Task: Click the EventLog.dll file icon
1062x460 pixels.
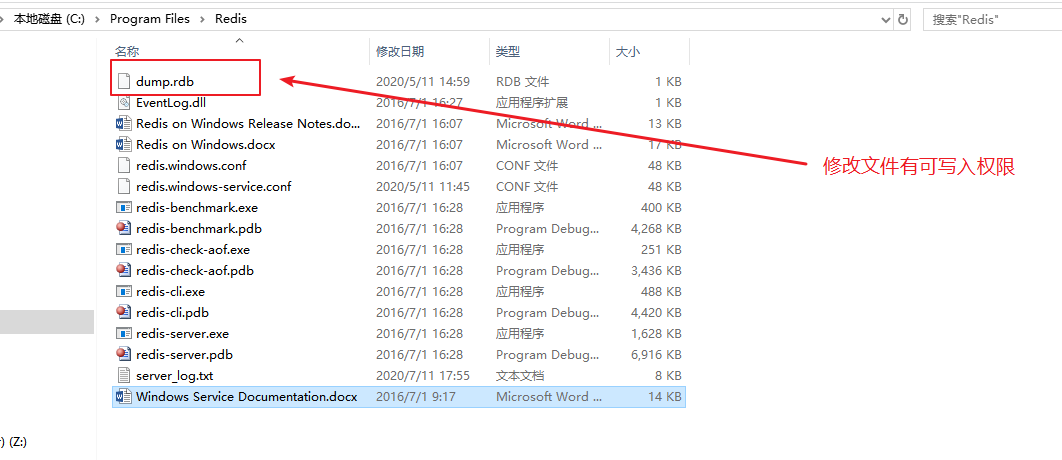Action: [123, 103]
